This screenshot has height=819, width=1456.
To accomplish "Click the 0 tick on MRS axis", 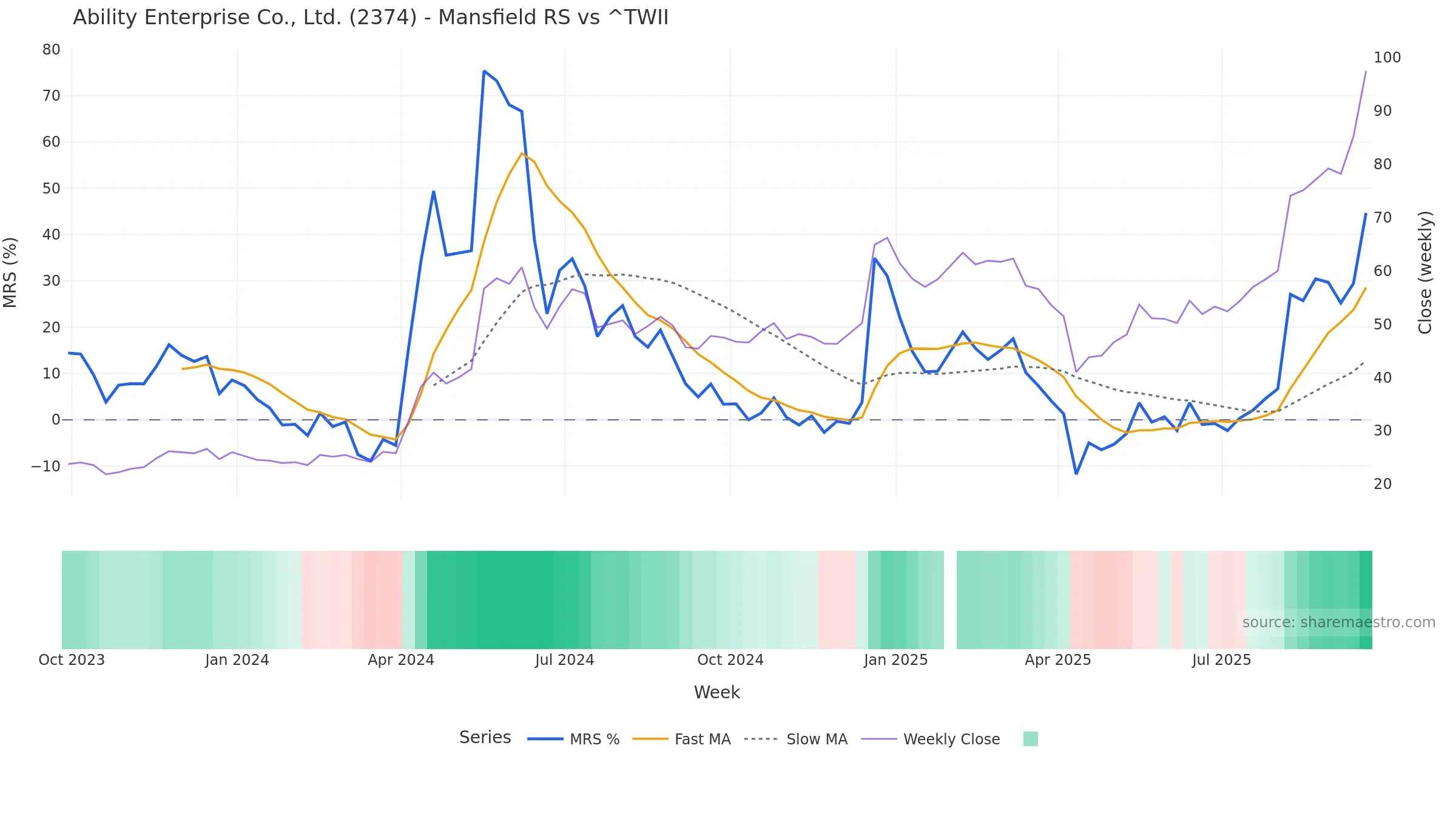I will click(x=56, y=420).
